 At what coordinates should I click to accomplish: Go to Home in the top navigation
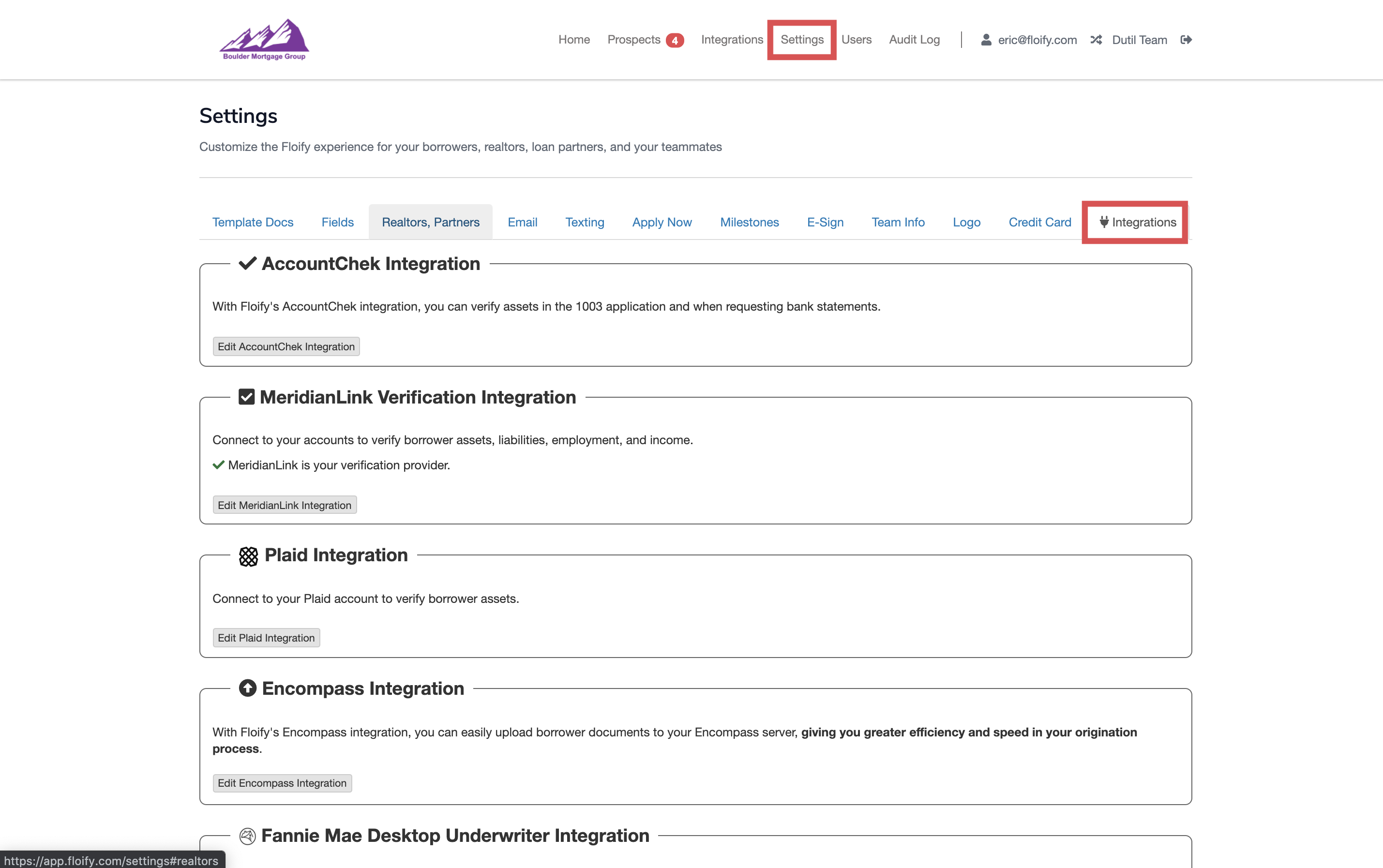click(x=574, y=40)
